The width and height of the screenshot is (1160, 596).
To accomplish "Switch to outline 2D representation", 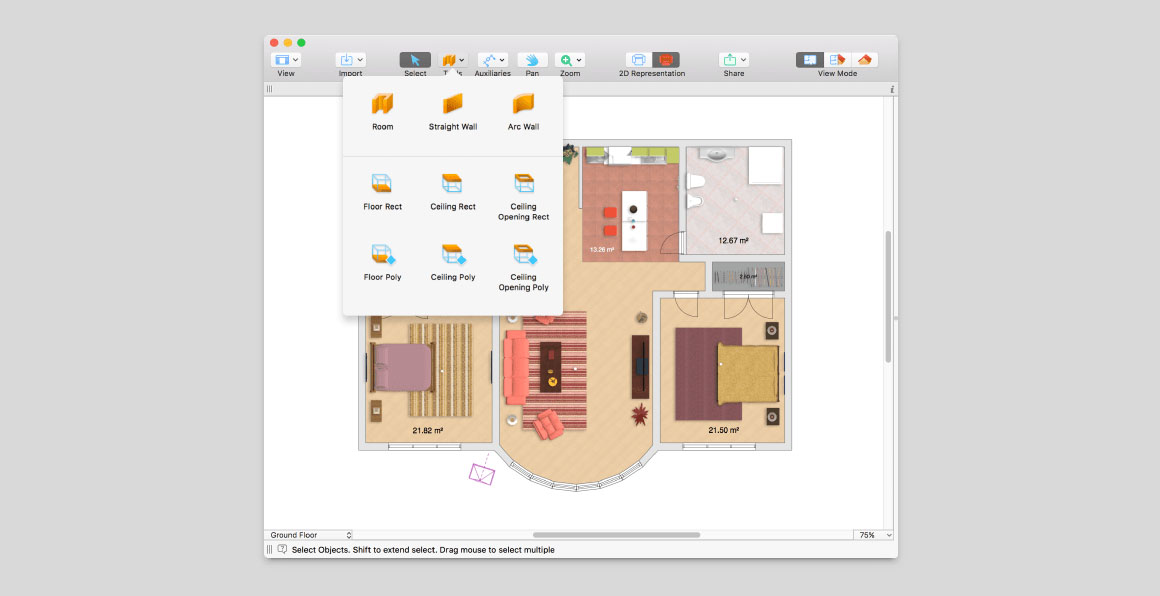I will 639,60.
